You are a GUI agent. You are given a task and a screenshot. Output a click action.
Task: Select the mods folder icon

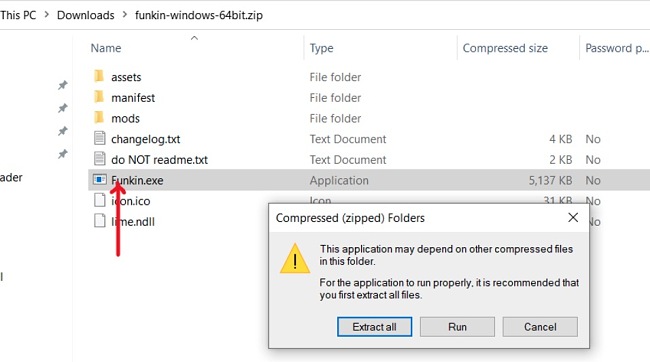99,118
